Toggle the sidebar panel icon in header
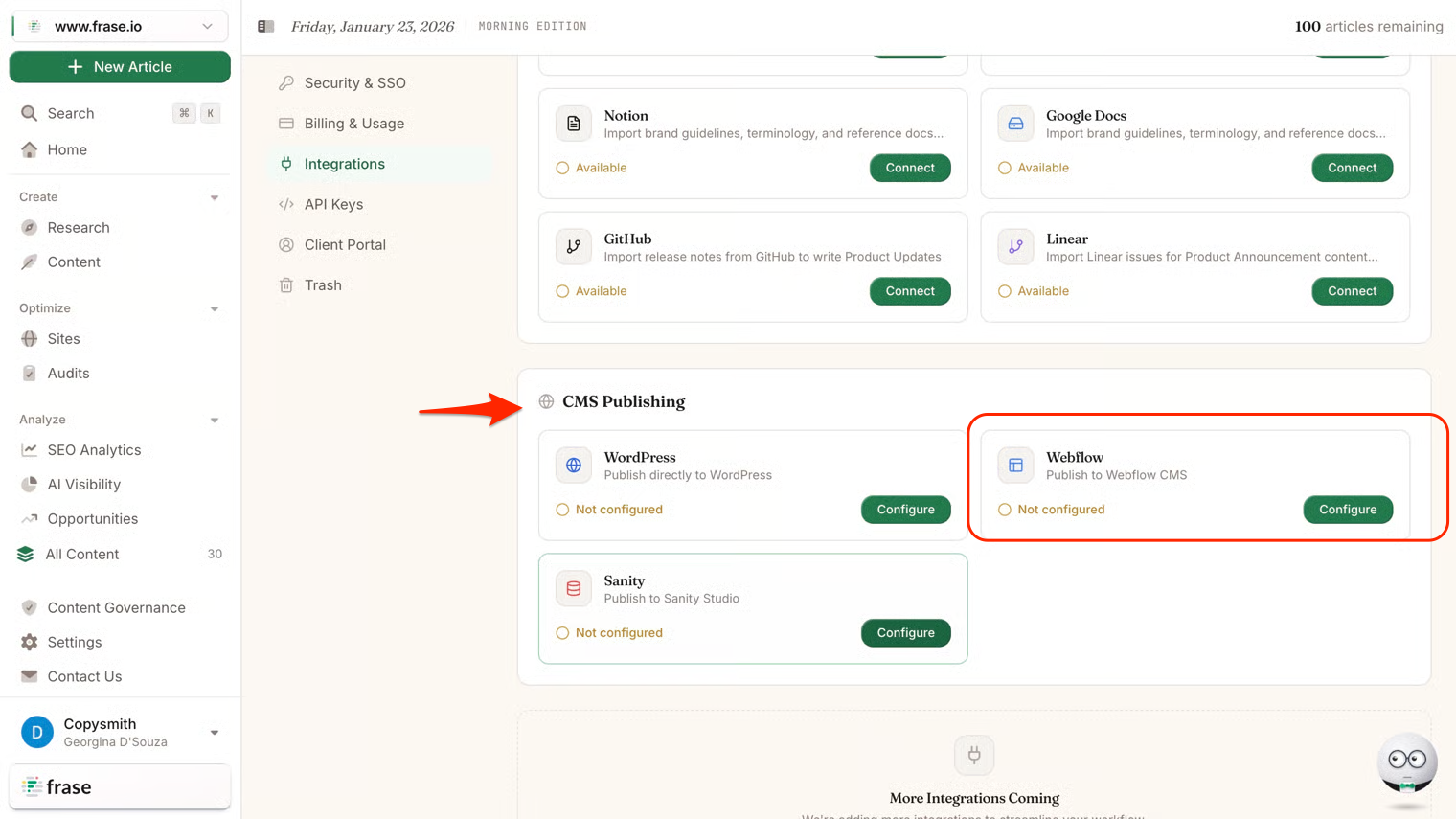 (266, 27)
